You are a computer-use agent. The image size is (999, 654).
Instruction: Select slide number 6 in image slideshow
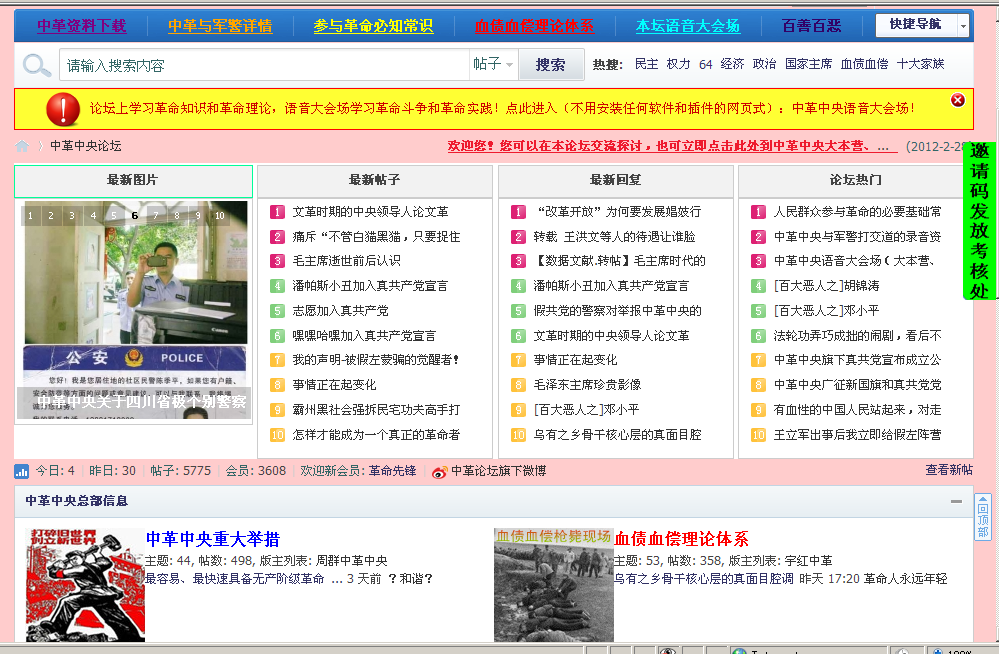click(x=134, y=215)
